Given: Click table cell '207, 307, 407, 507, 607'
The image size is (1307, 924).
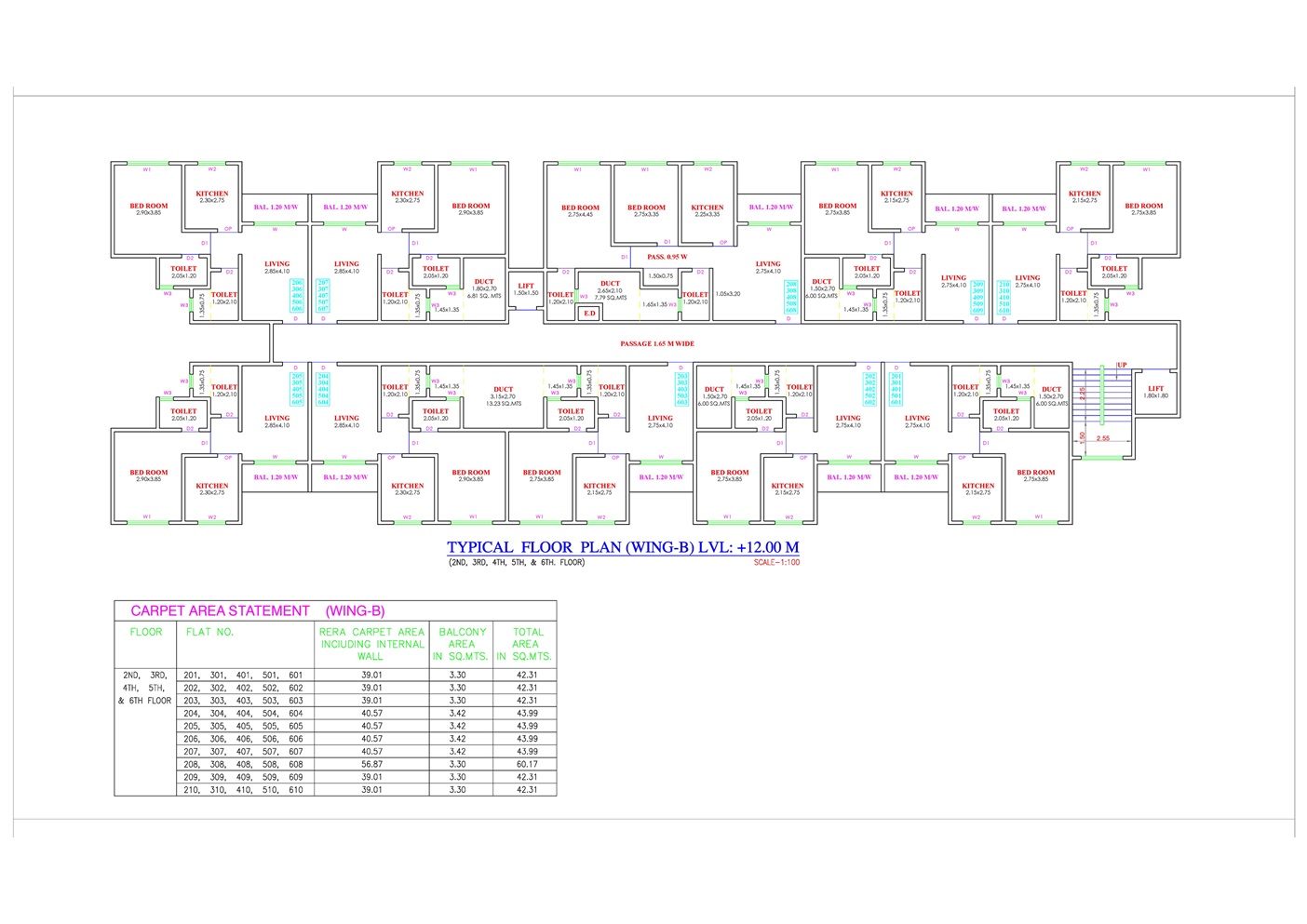Looking at the screenshot, I should pos(244,752).
